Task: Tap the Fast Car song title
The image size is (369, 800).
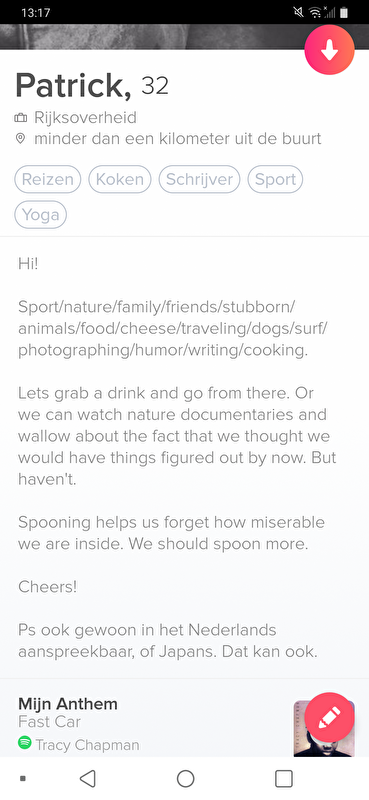Action: (x=50, y=722)
